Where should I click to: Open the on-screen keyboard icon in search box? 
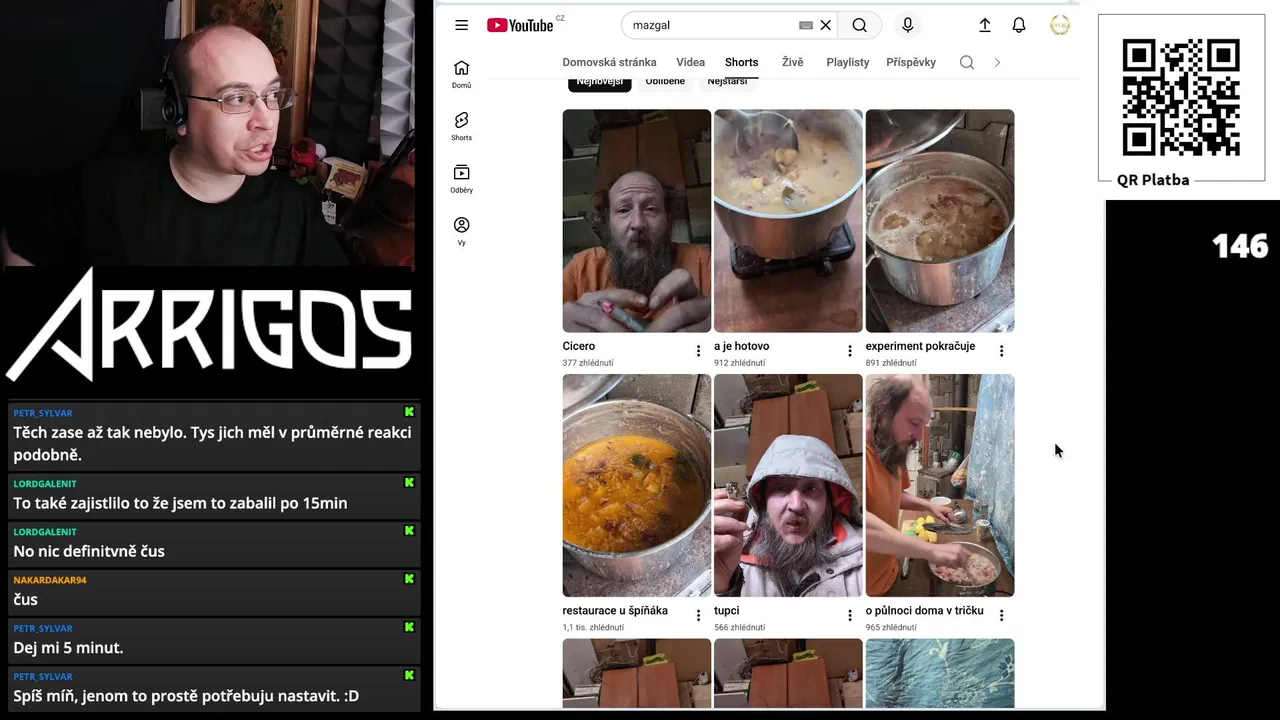(806, 25)
